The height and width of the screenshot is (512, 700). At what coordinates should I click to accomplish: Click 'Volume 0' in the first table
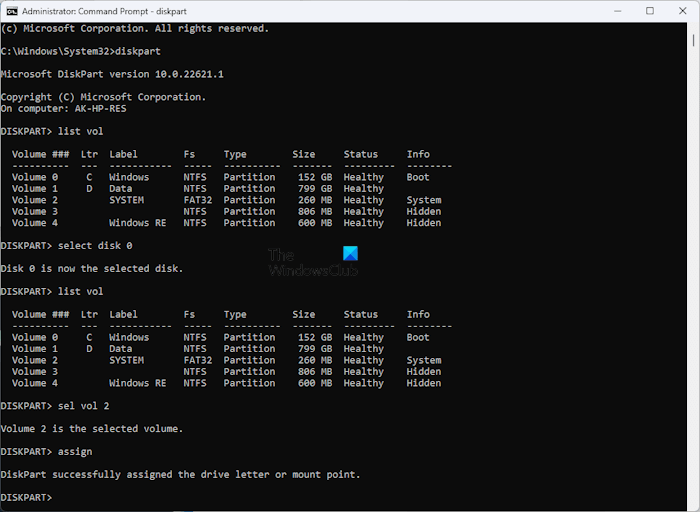coord(35,177)
